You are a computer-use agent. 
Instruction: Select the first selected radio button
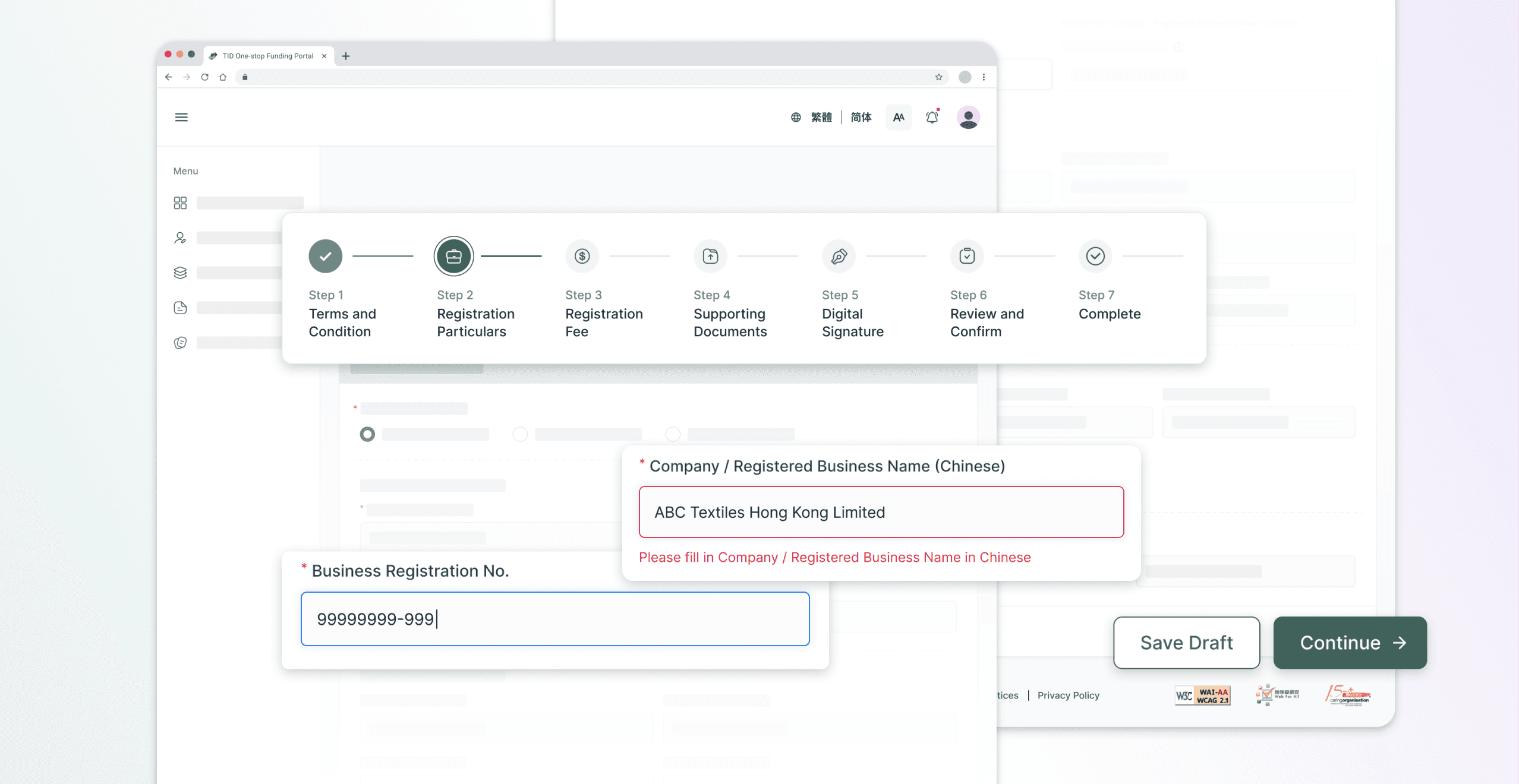367,434
